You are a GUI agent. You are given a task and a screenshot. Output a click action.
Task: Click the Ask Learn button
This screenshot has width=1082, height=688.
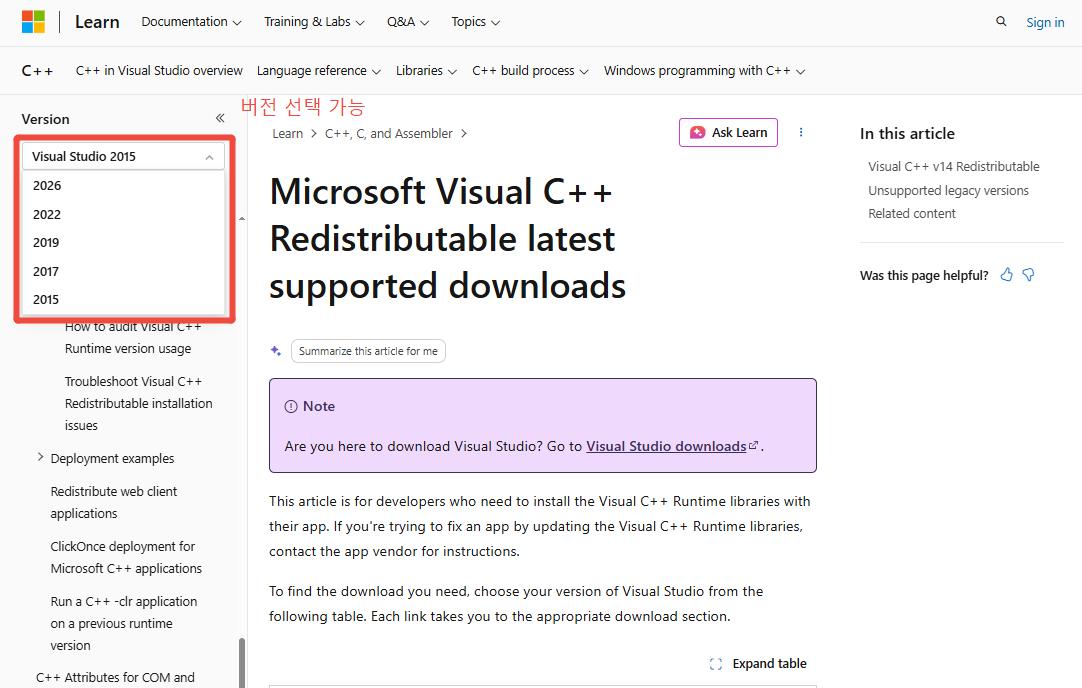tap(728, 132)
